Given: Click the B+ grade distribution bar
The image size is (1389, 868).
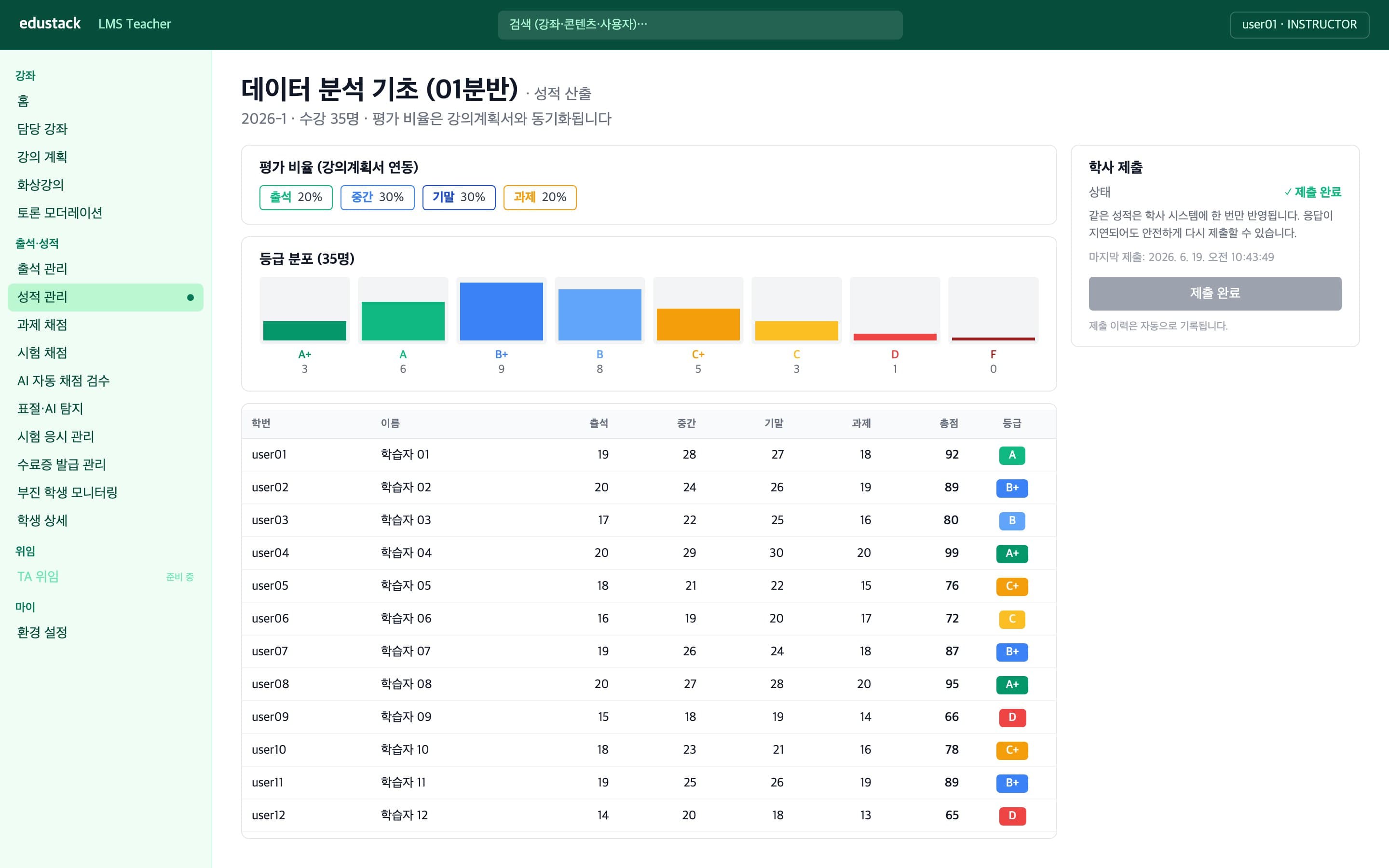Looking at the screenshot, I should pos(502,312).
